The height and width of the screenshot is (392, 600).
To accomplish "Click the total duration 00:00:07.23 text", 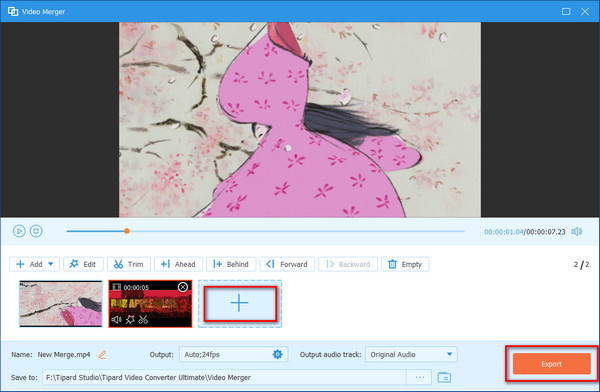I will (x=545, y=232).
